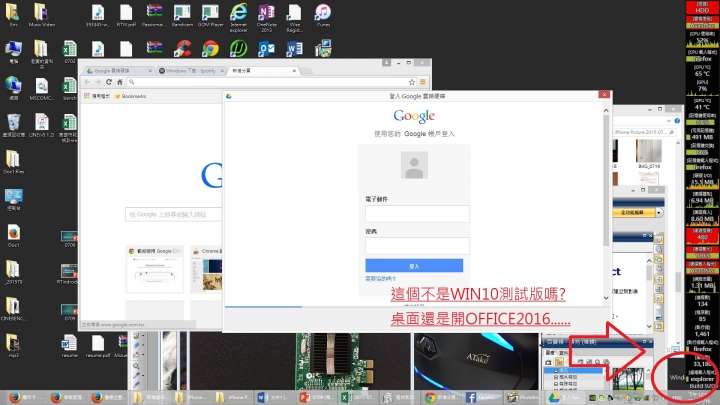The width and height of the screenshot is (720, 405).
Task: Switch to the Google 雲端硬碟 Chrome tab
Action: click(x=118, y=71)
